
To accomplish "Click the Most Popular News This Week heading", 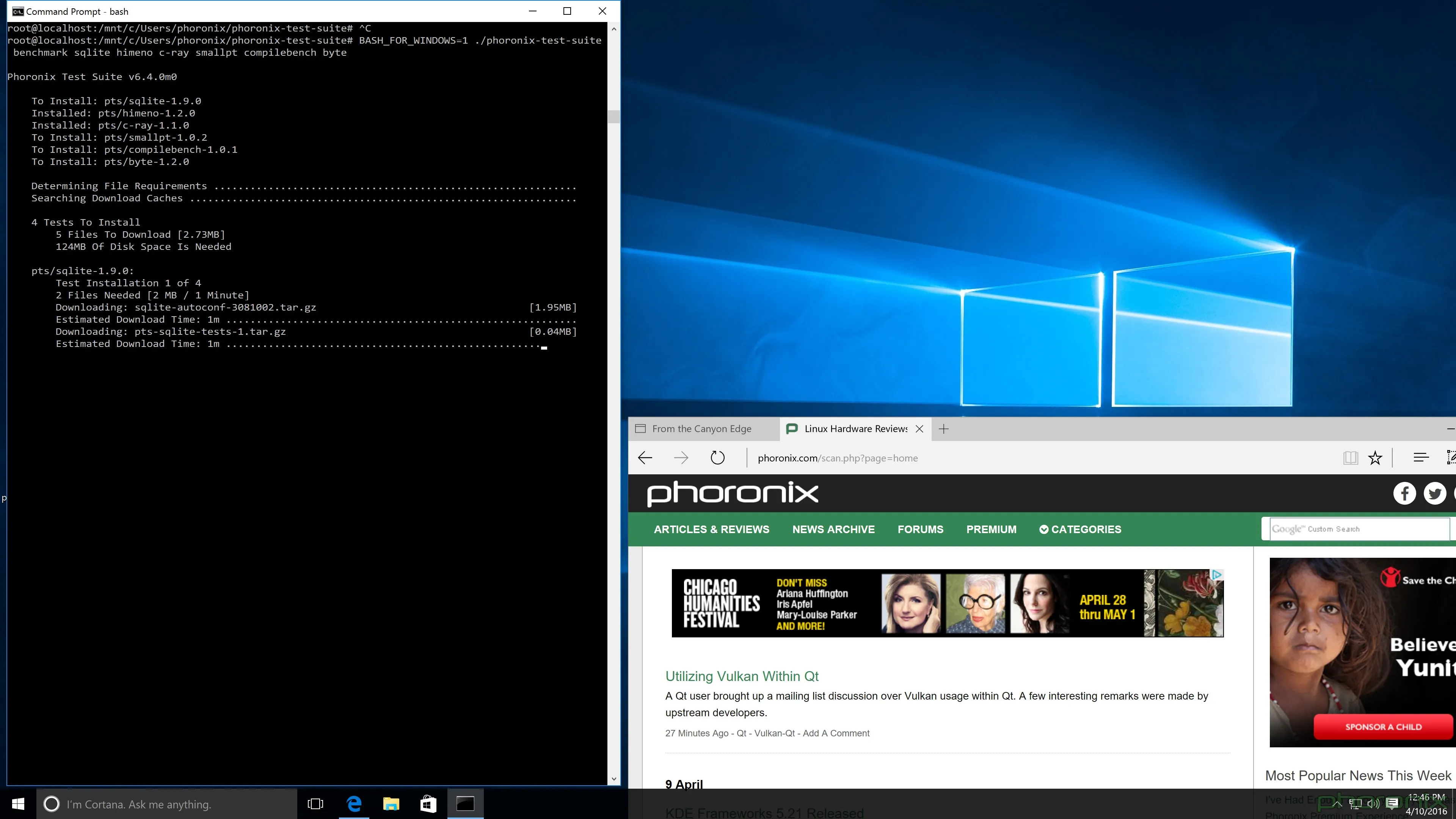I will (x=1358, y=775).
